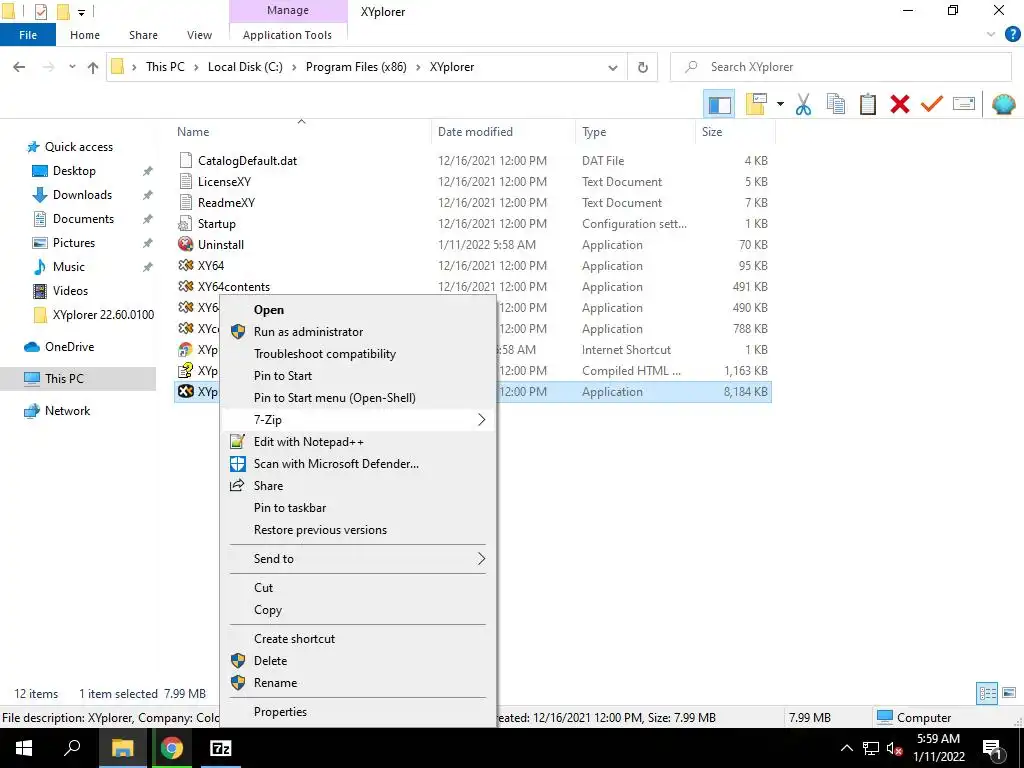Select Pin to taskbar
The width and height of the screenshot is (1024, 768).
[358, 508]
